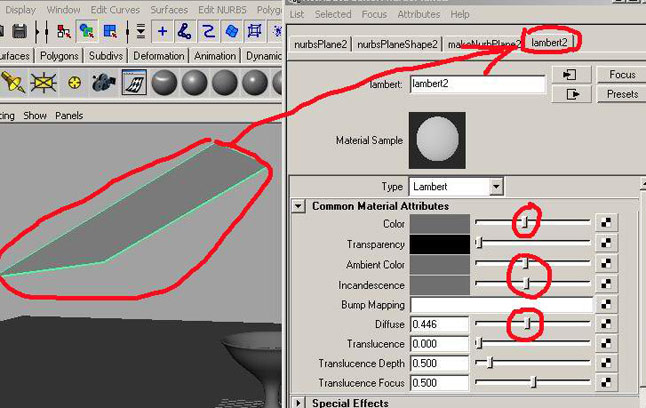
Task: Click the Color slider handle
Action: [525, 223]
